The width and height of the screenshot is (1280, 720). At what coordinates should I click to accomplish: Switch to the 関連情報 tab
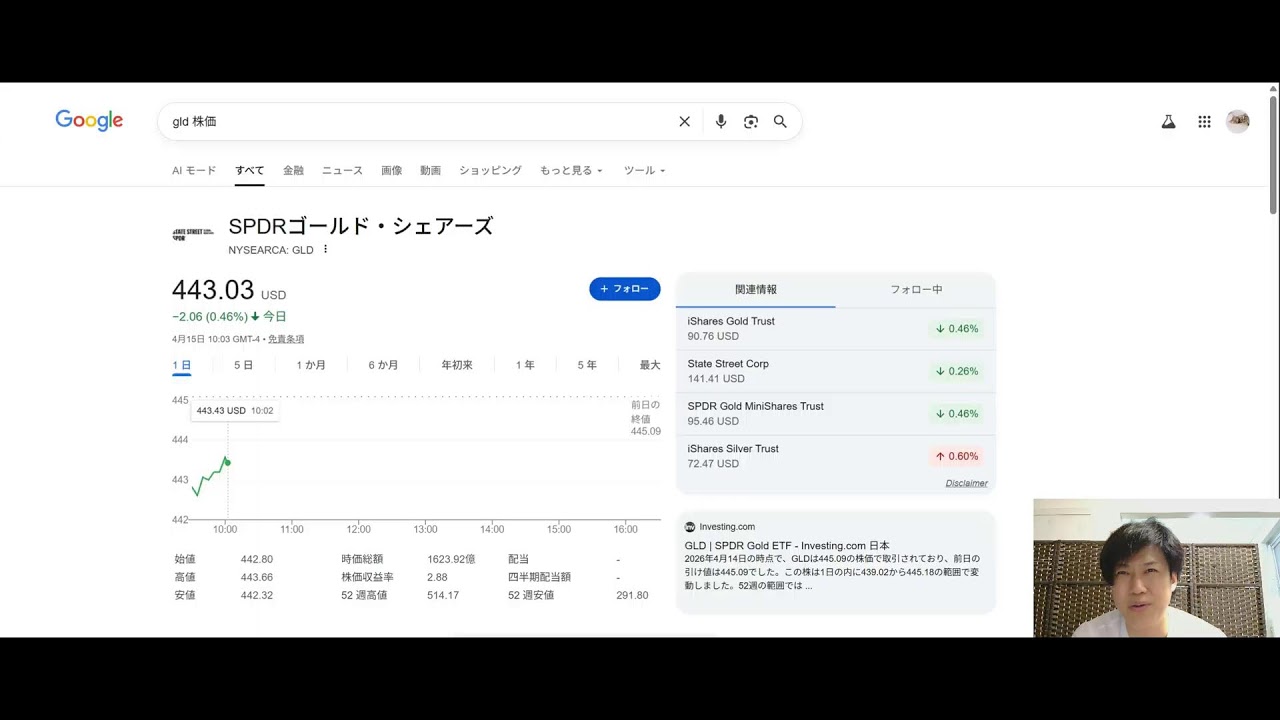coord(756,289)
